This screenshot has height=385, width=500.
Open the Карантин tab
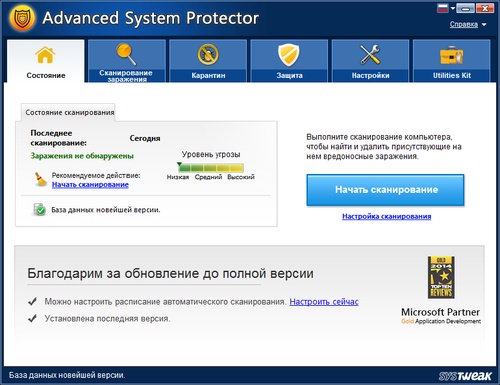click(x=208, y=61)
